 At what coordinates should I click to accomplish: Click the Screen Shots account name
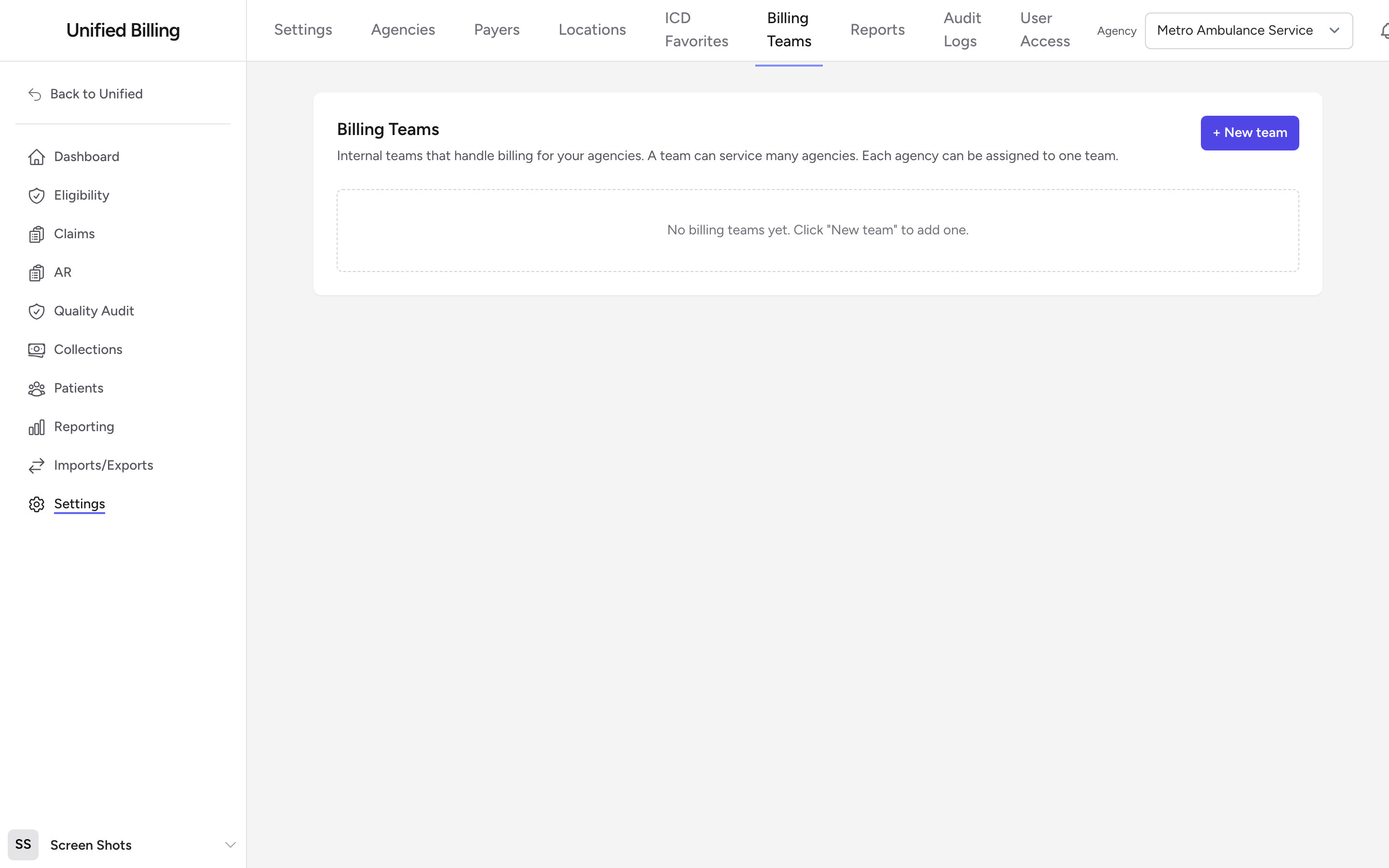pyautogui.click(x=91, y=845)
